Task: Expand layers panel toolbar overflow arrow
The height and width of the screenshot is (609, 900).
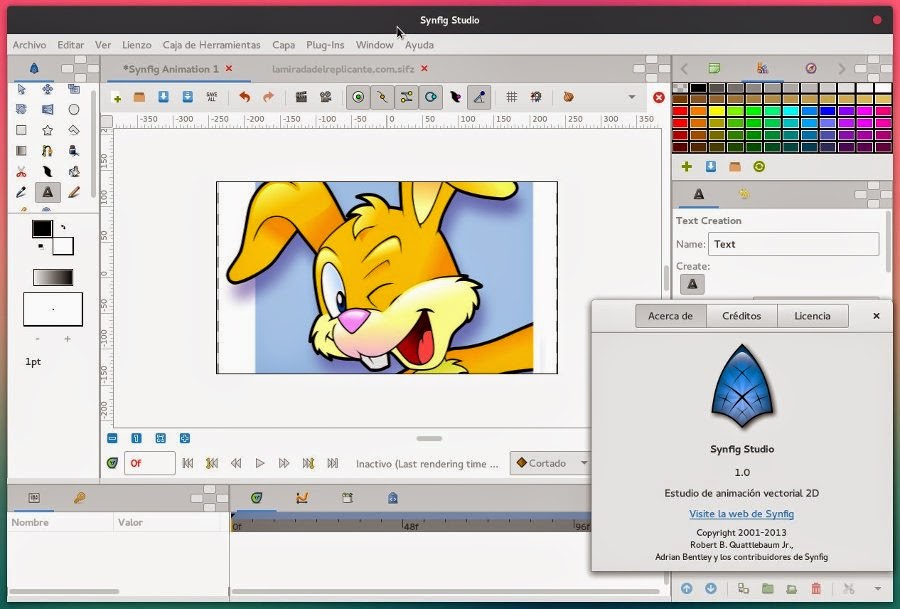Action: 878,588
